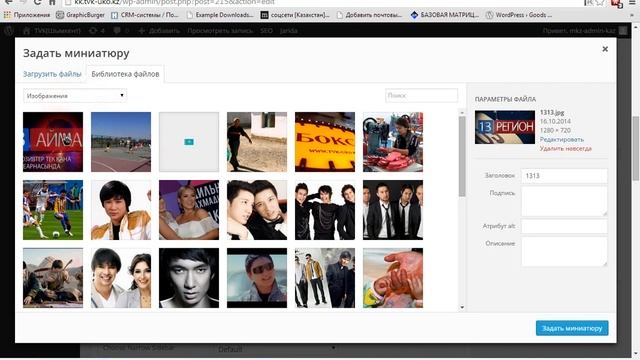Open the Изображения media type dropdown

[x=75, y=96]
